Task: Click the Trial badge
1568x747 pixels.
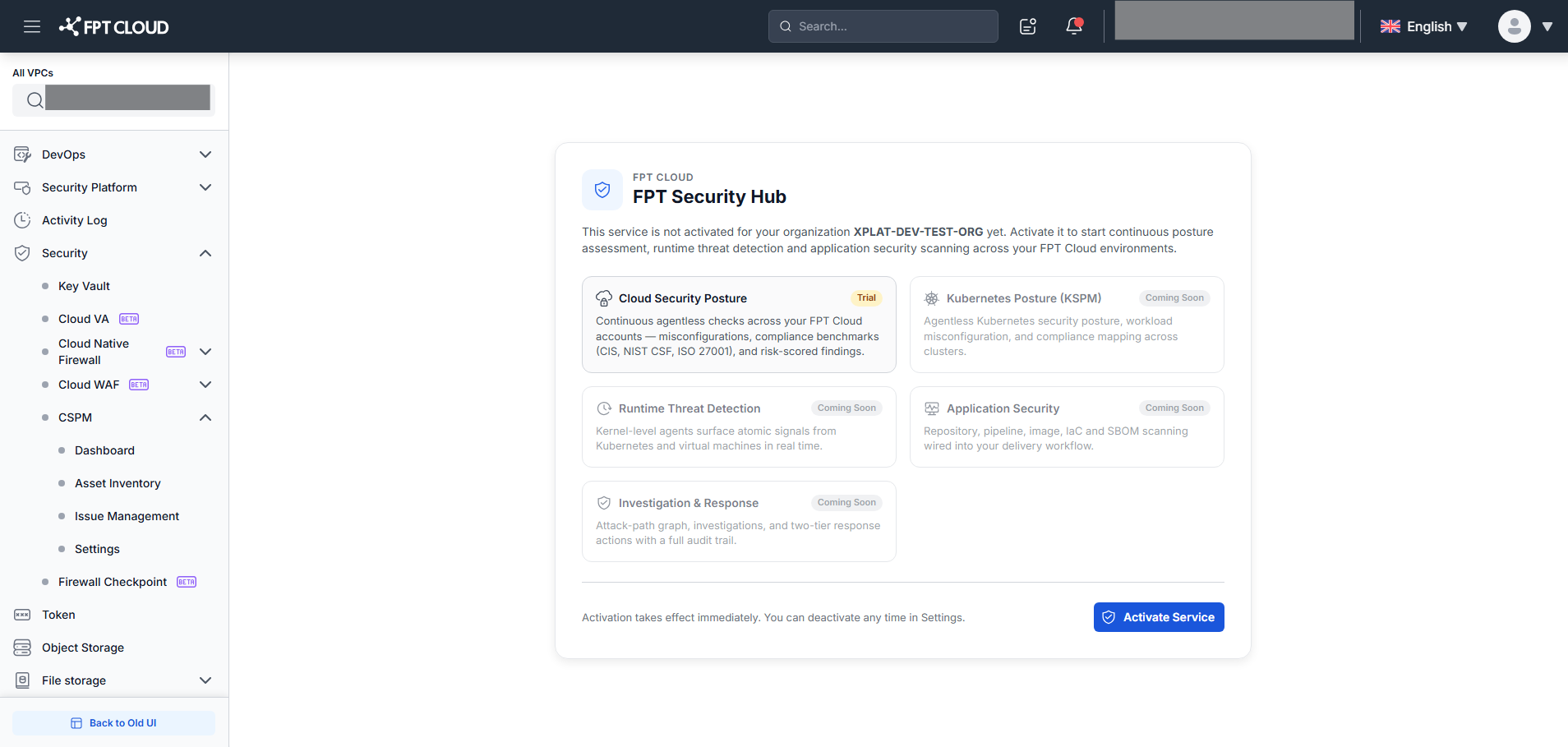Action: coord(866,297)
